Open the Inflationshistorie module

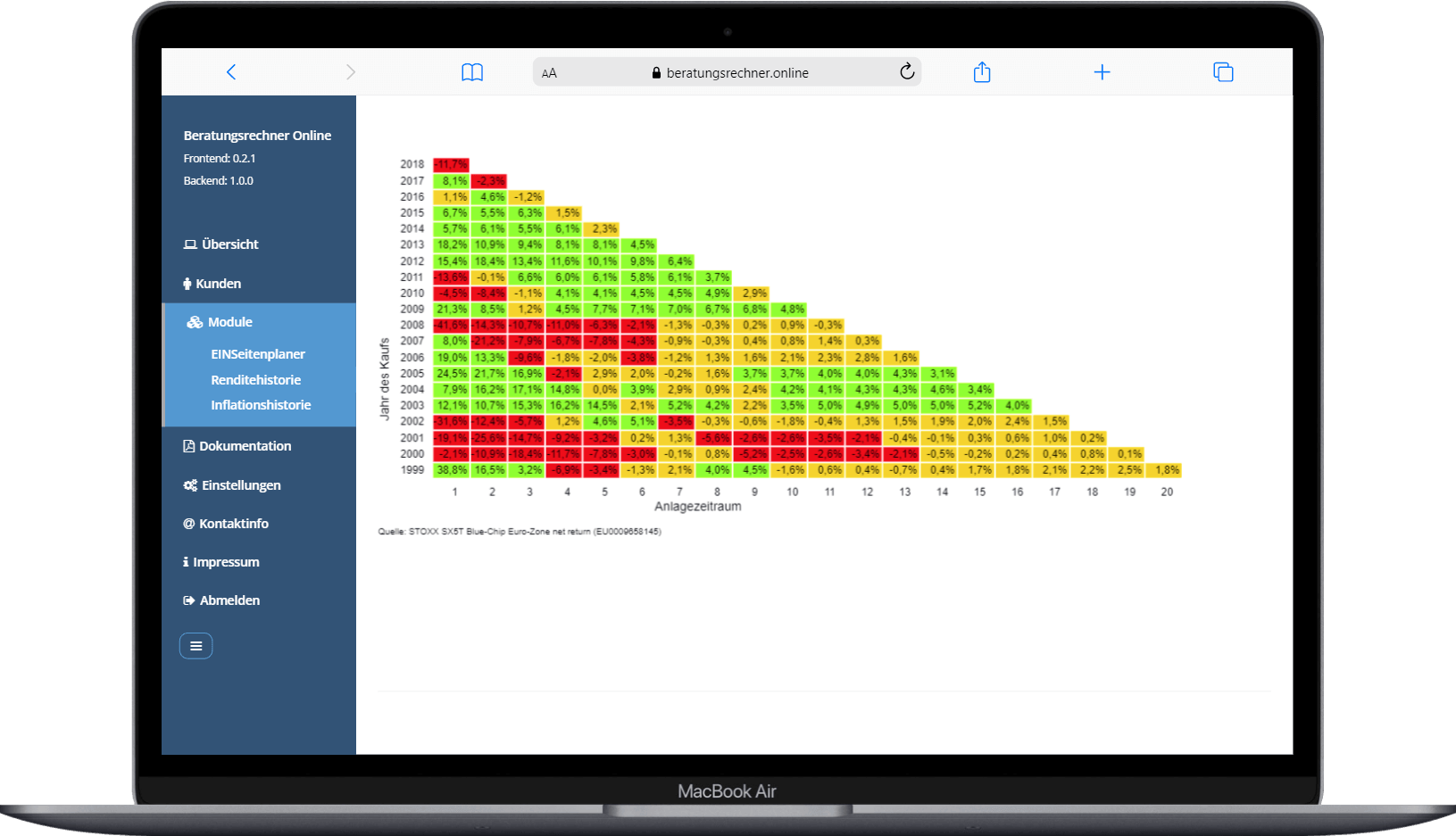click(261, 405)
